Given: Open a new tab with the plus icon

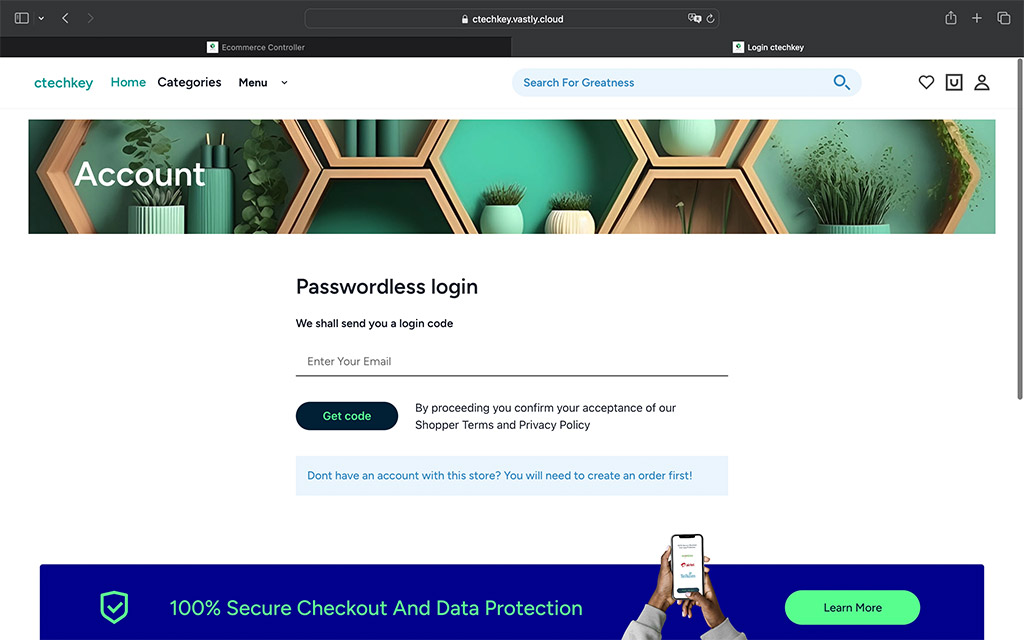Looking at the screenshot, I should pos(976,18).
